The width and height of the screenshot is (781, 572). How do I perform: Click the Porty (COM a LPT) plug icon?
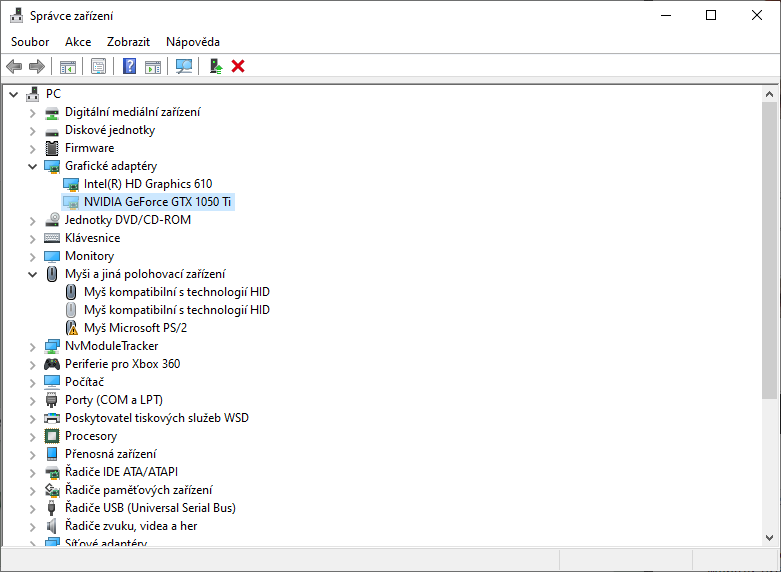51,400
